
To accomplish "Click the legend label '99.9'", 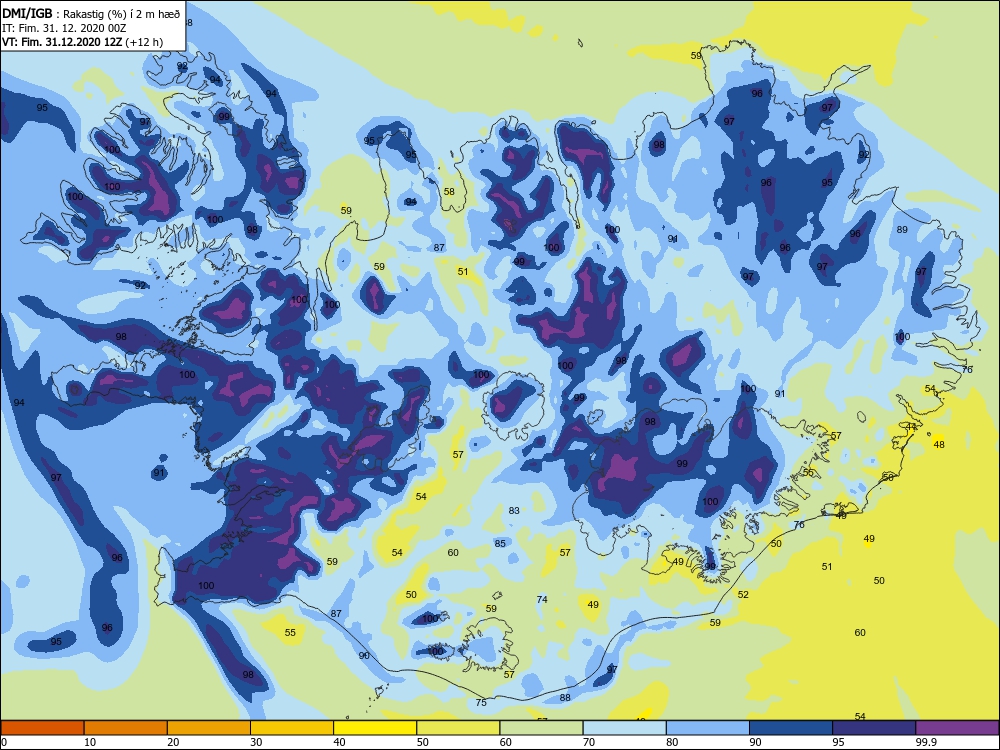I will pos(926,742).
